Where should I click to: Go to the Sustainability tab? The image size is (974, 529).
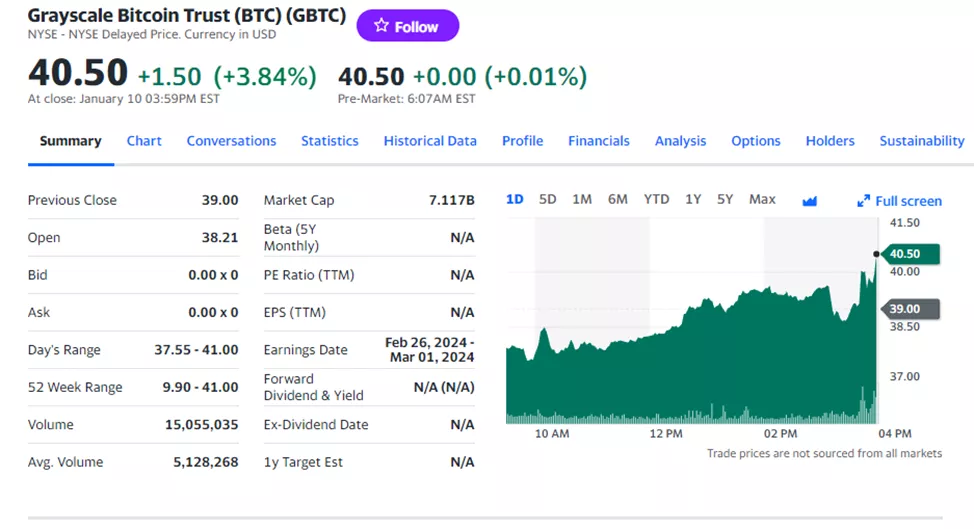[x=921, y=141]
